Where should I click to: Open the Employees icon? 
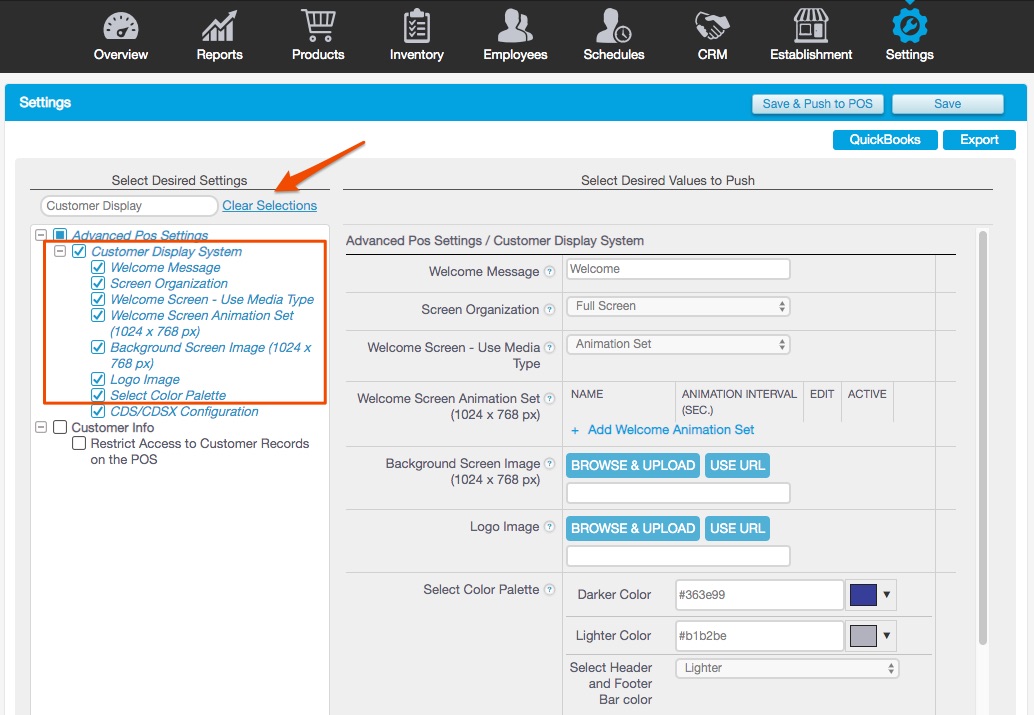(x=515, y=27)
